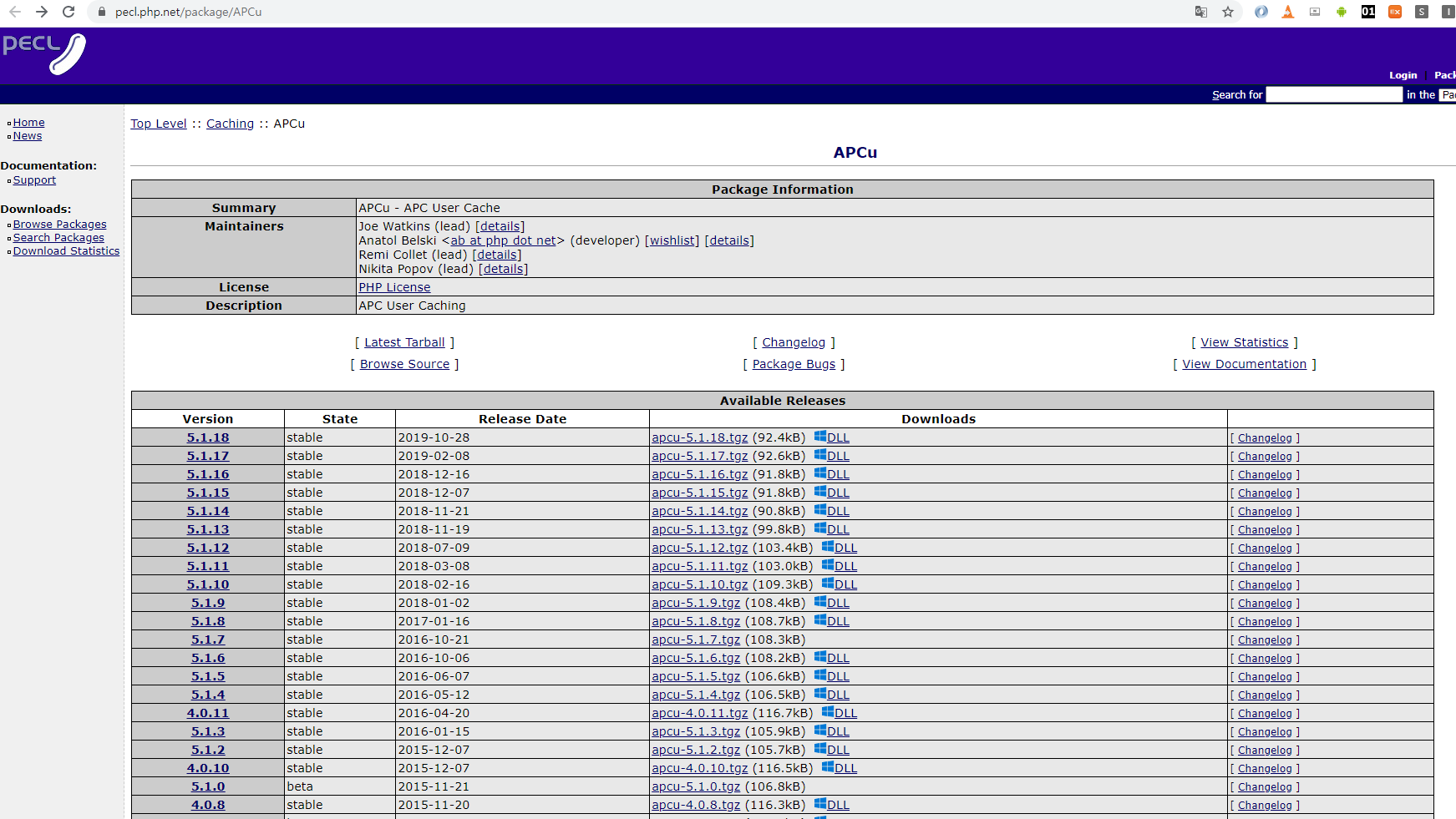Open Support in the sidebar
This screenshot has height=819, width=1456.
pyautogui.click(x=34, y=180)
